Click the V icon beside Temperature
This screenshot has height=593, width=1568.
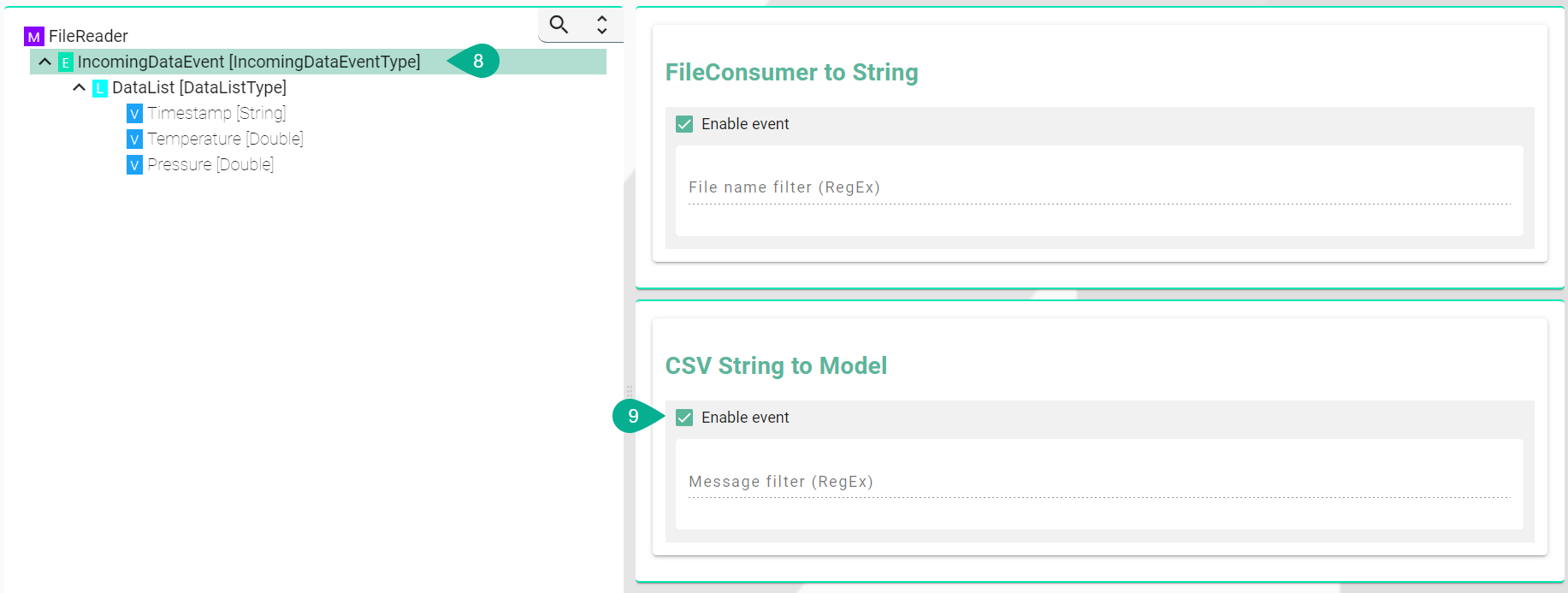pos(134,139)
